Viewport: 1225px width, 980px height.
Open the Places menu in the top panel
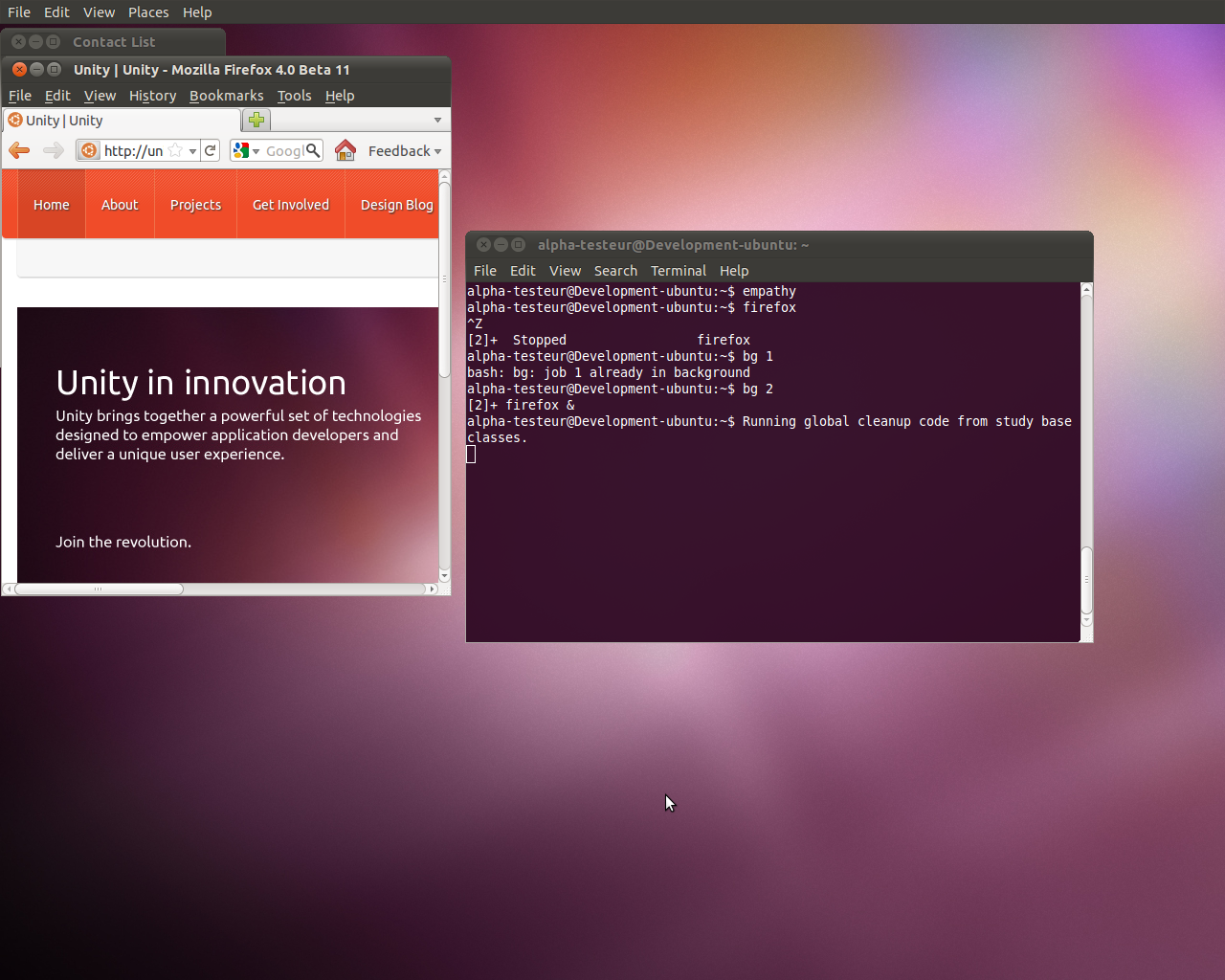pyautogui.click(x=148, y=12)
